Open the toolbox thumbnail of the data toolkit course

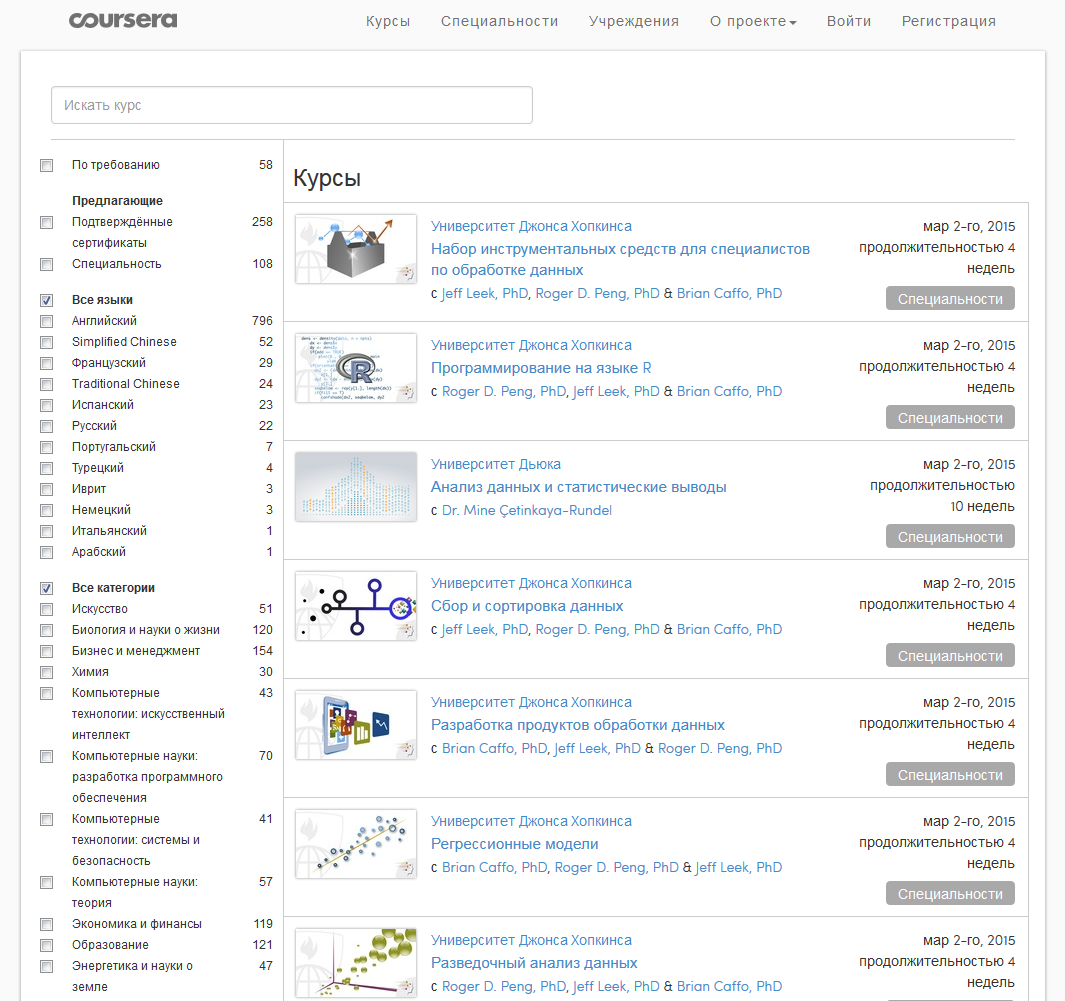[356, 249]
